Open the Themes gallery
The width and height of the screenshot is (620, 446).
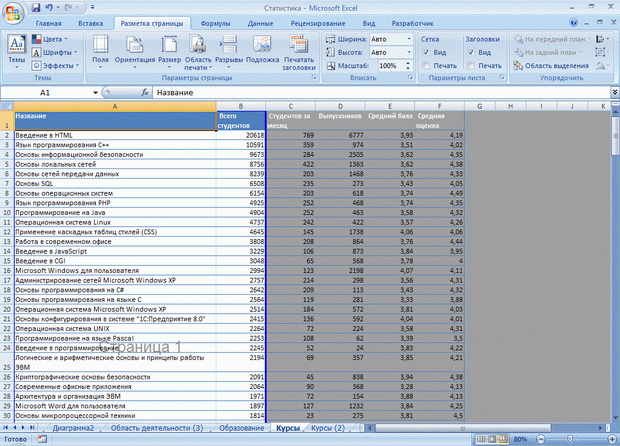(17, 53)
